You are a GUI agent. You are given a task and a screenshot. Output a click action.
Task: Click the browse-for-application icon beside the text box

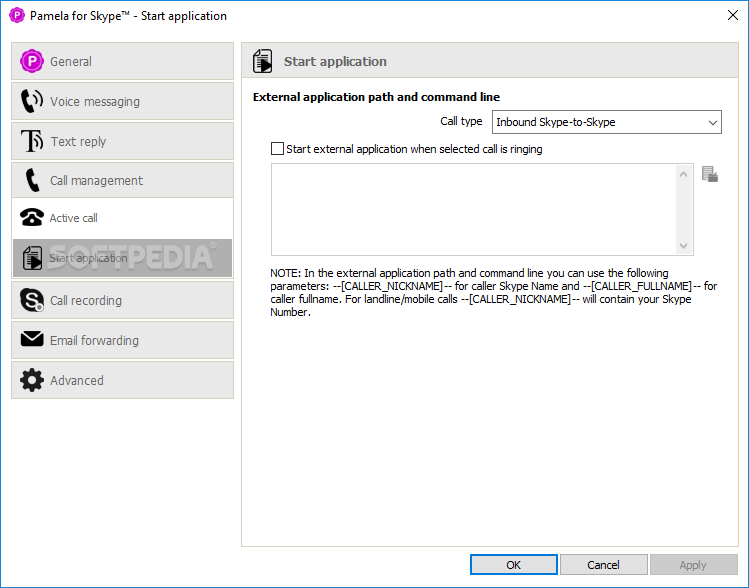[710, 174]
